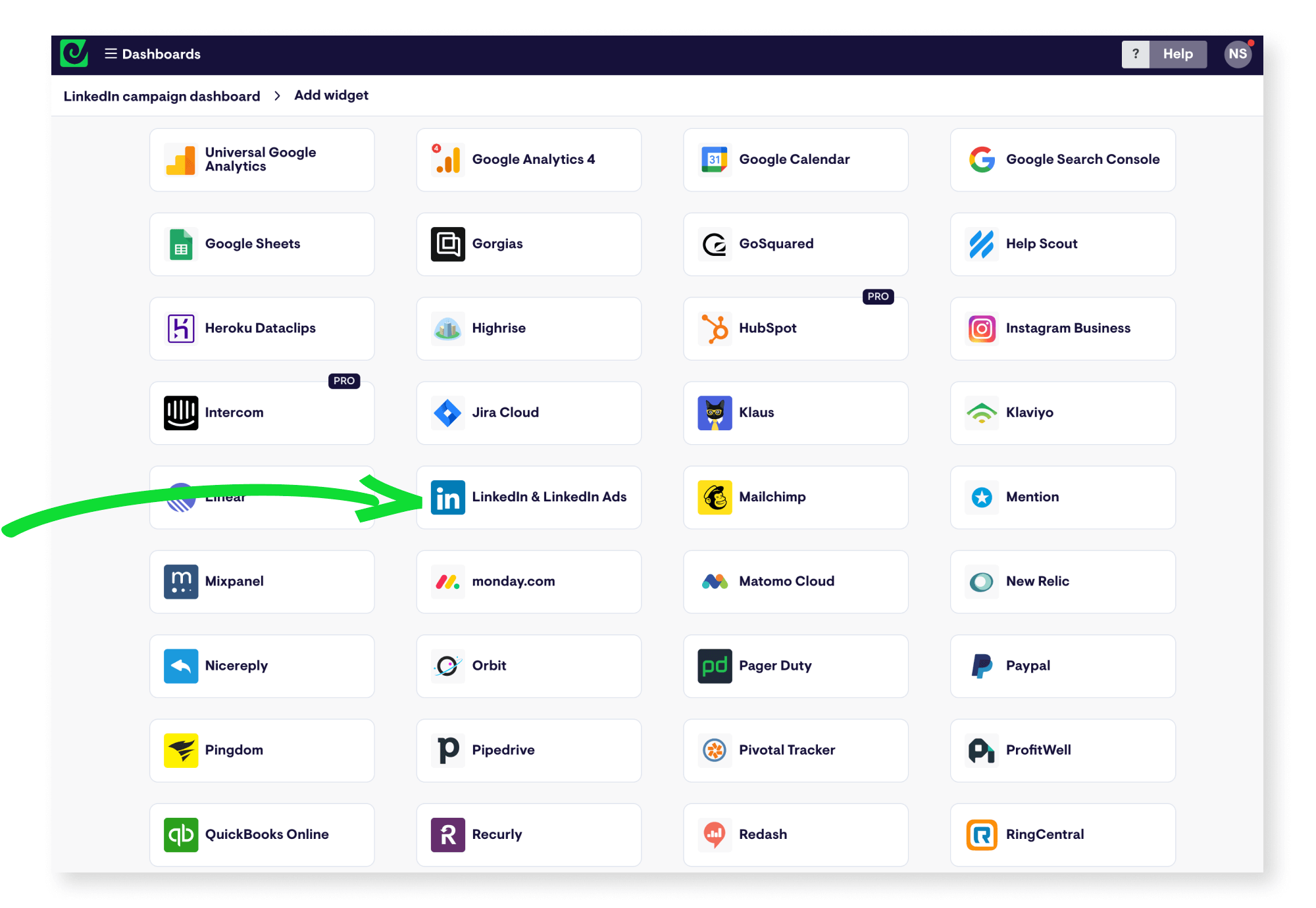Choose the Pipedrive 'p' icon
Image resolution: width=1316 pixels, height=908 pixels.
point(448,750)
